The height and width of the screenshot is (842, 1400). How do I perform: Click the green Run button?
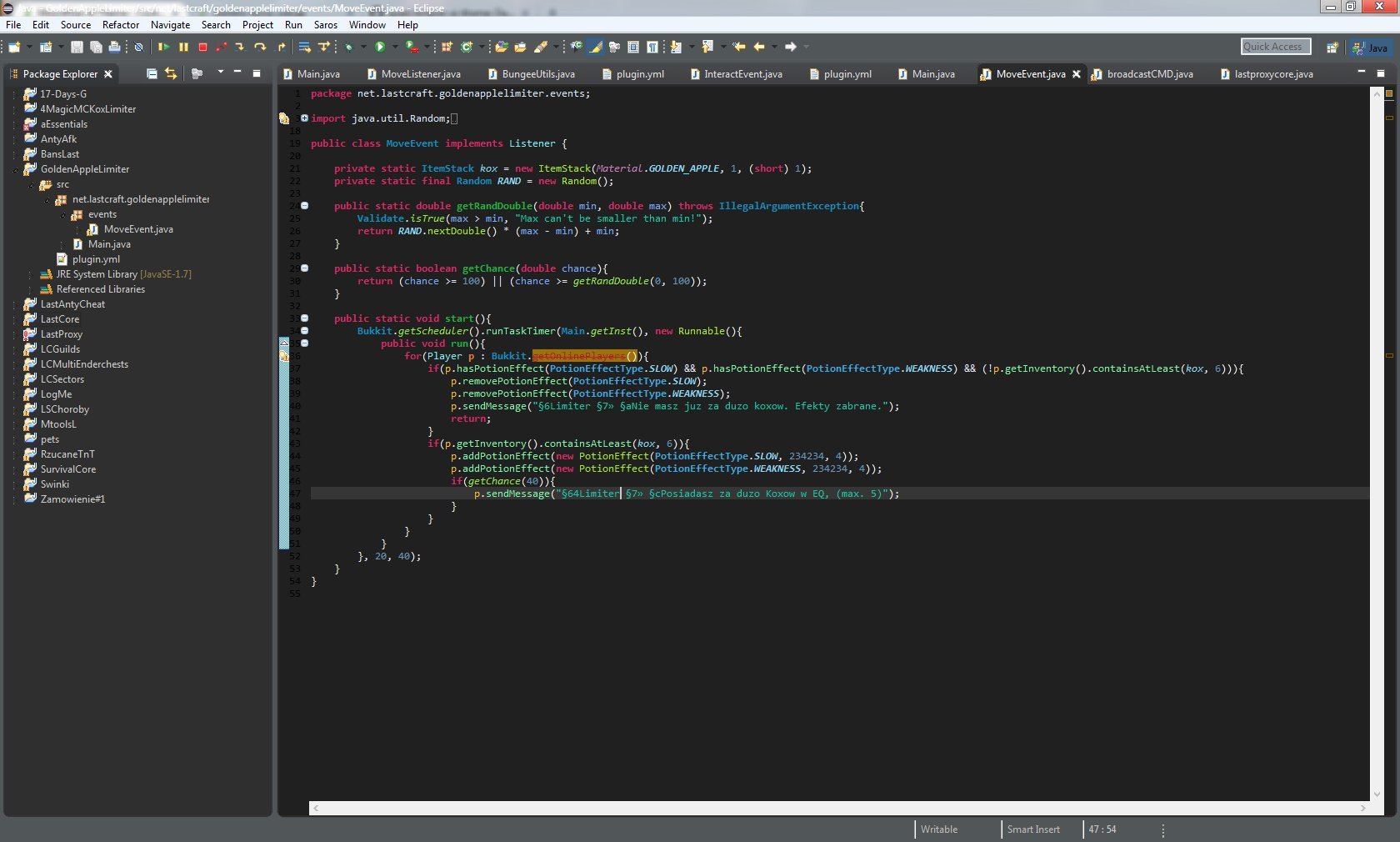point(380,48)
